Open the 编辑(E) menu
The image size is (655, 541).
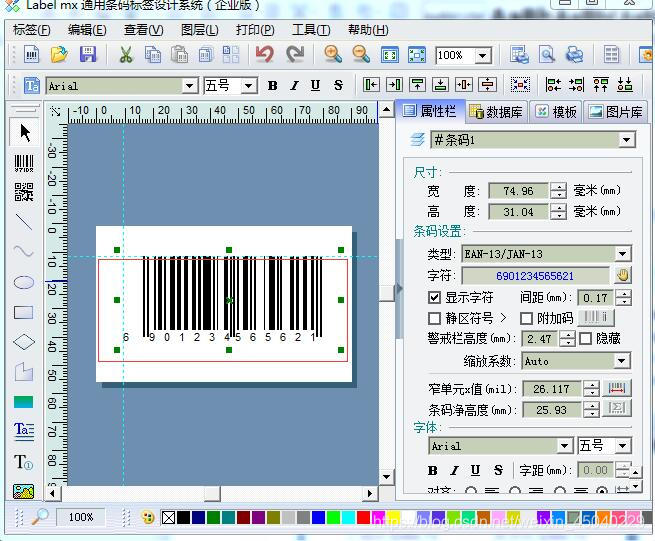pos(87,30)
